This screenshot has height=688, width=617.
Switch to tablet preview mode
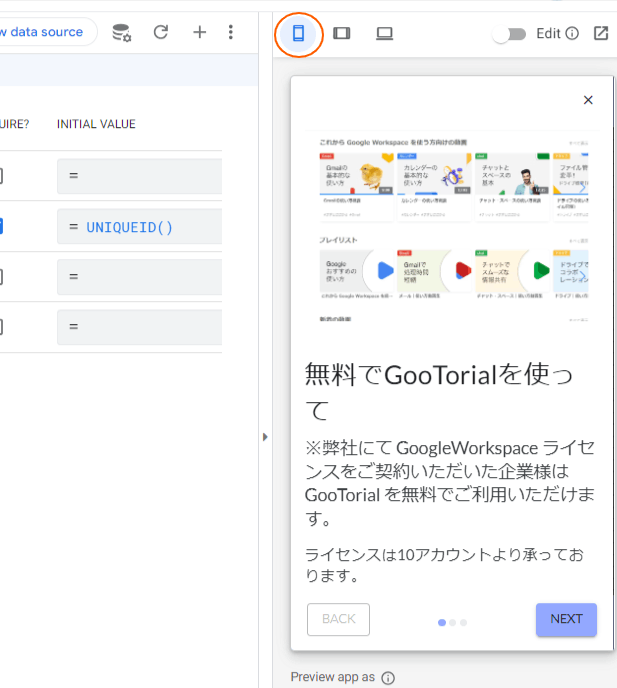coord(341,33)
